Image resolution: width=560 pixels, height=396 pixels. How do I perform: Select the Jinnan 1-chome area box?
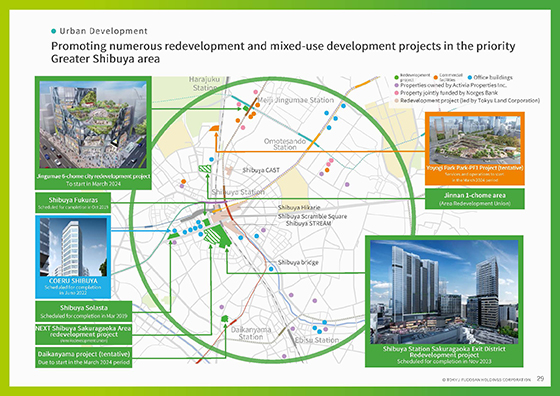click(475, 199)
